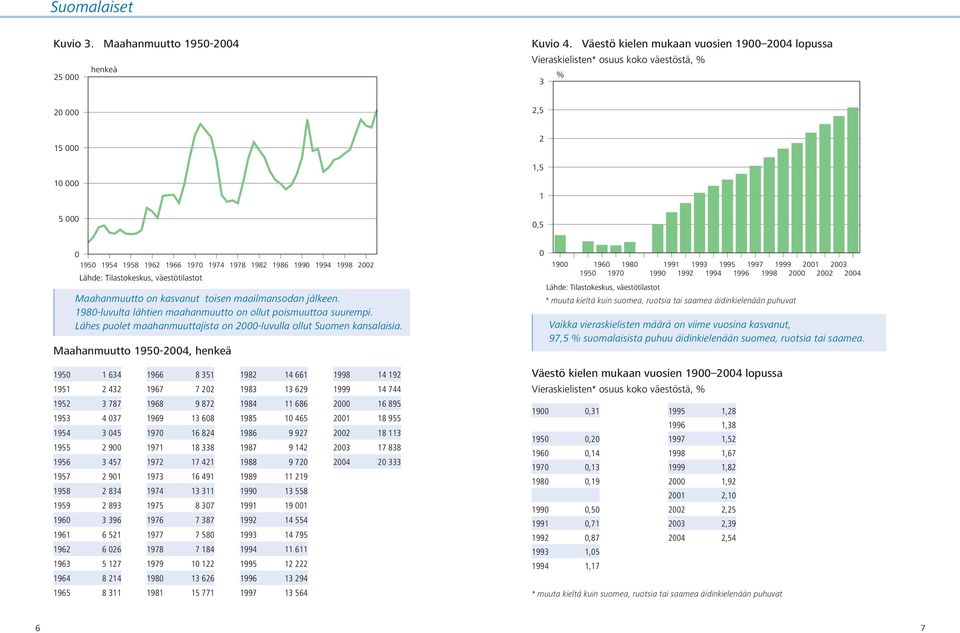
Task: Click the '%' unit label above bar chart
Action: coord(560,75)
